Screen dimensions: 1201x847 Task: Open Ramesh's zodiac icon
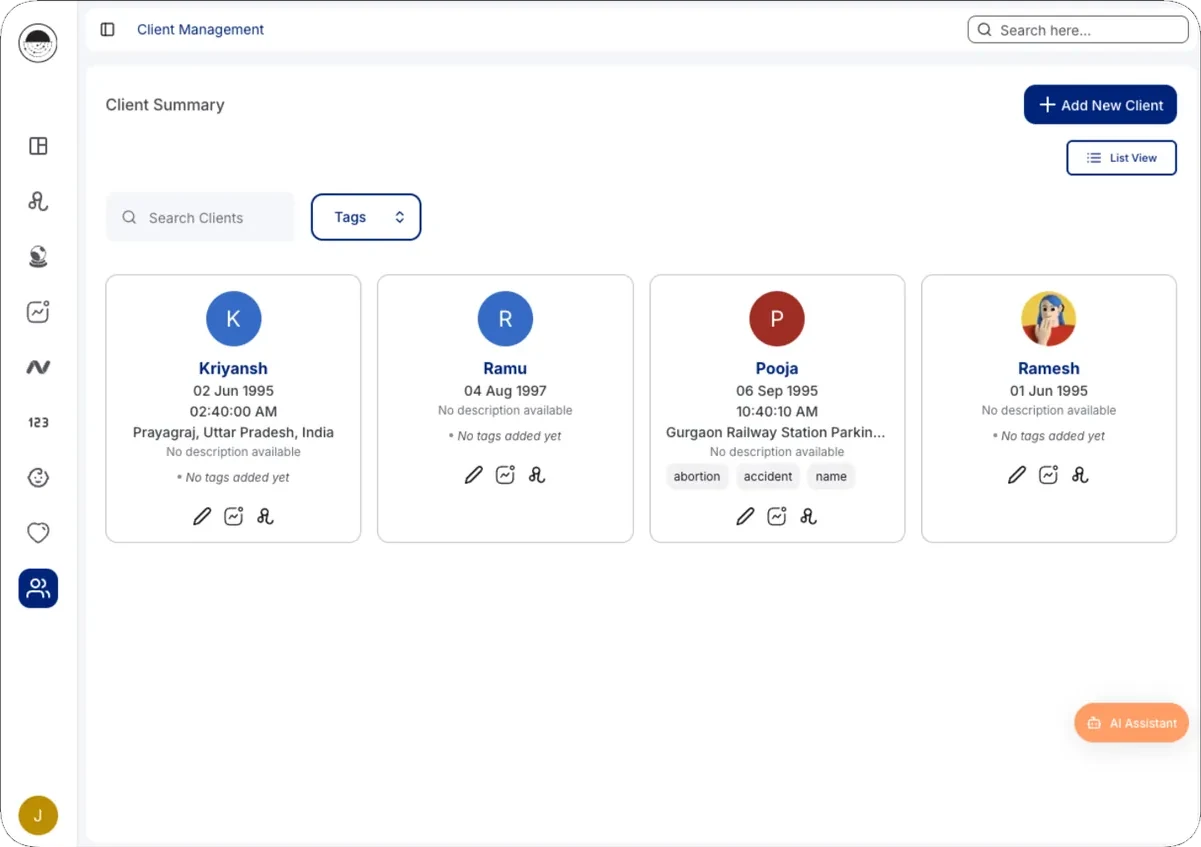click(x=1080, y=475)
